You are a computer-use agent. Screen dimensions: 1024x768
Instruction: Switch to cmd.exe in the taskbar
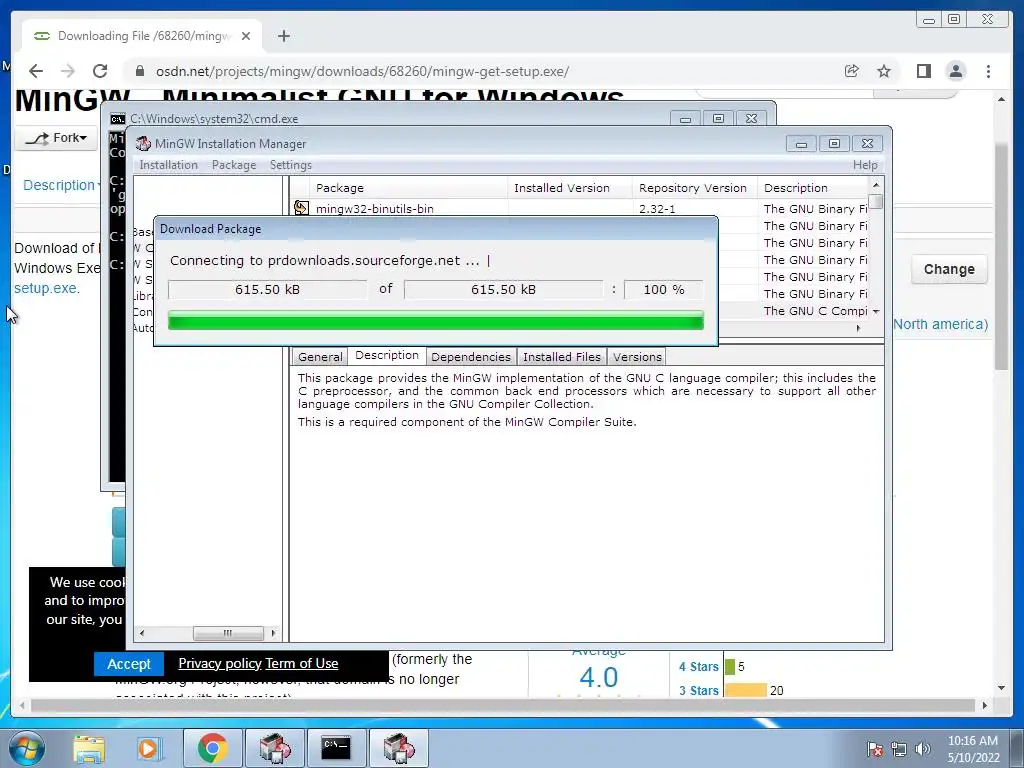(x=336, y=748)
